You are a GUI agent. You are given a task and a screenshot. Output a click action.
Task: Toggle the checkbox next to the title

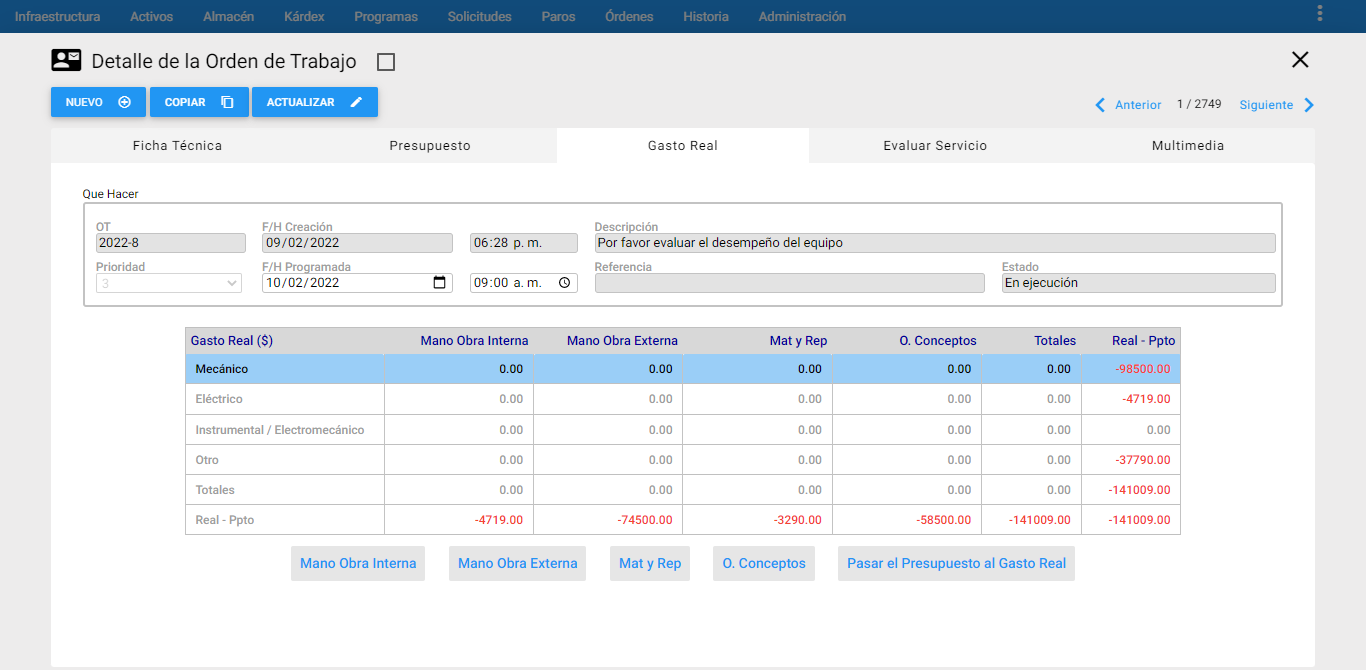click(386, 62)
